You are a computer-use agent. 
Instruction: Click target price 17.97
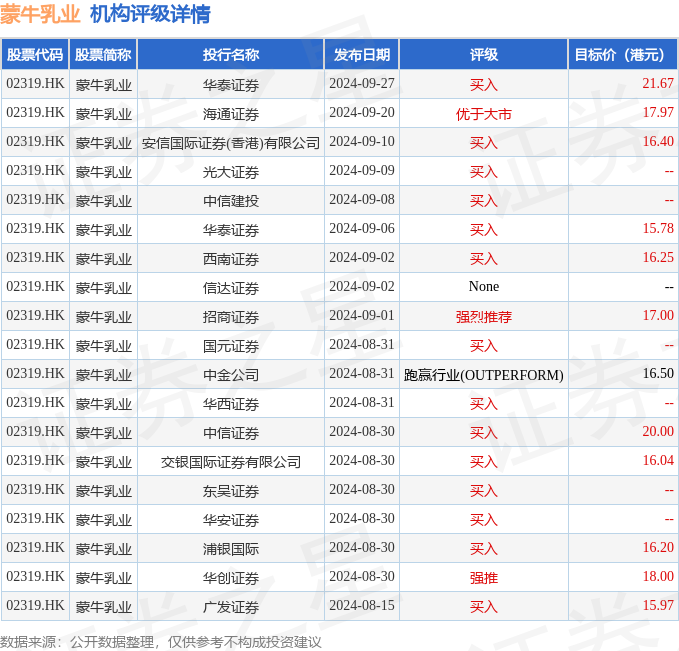(658, 112)
